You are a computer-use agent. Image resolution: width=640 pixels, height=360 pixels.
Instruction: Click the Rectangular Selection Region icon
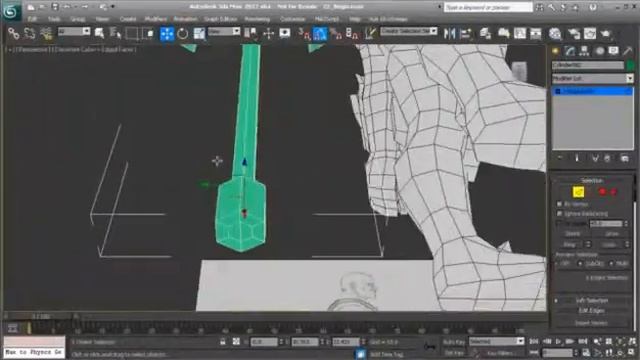tap(132, 33)
